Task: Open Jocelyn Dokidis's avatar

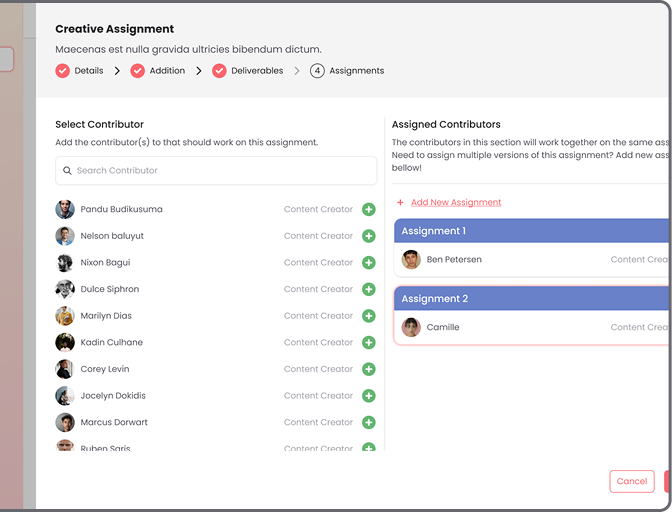Action: [x=65, y=395]
